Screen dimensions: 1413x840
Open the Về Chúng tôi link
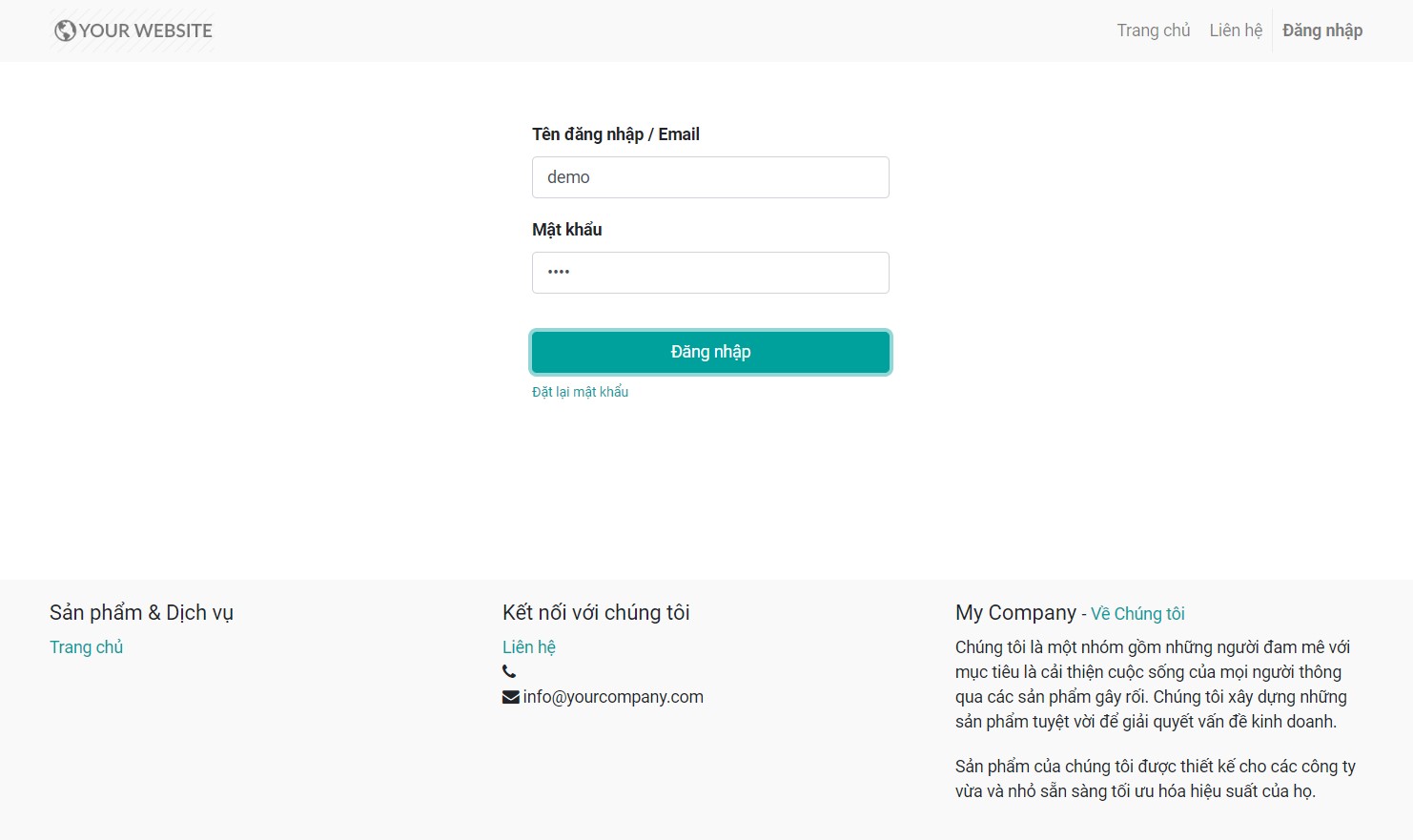click(1137, 614)
